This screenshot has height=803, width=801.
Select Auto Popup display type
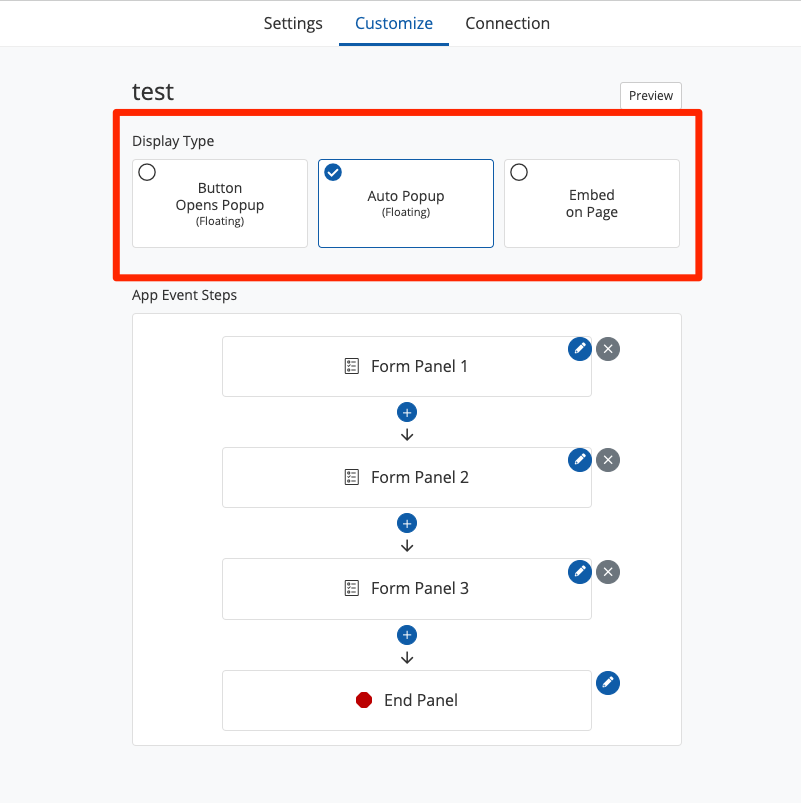pos(405,203)
